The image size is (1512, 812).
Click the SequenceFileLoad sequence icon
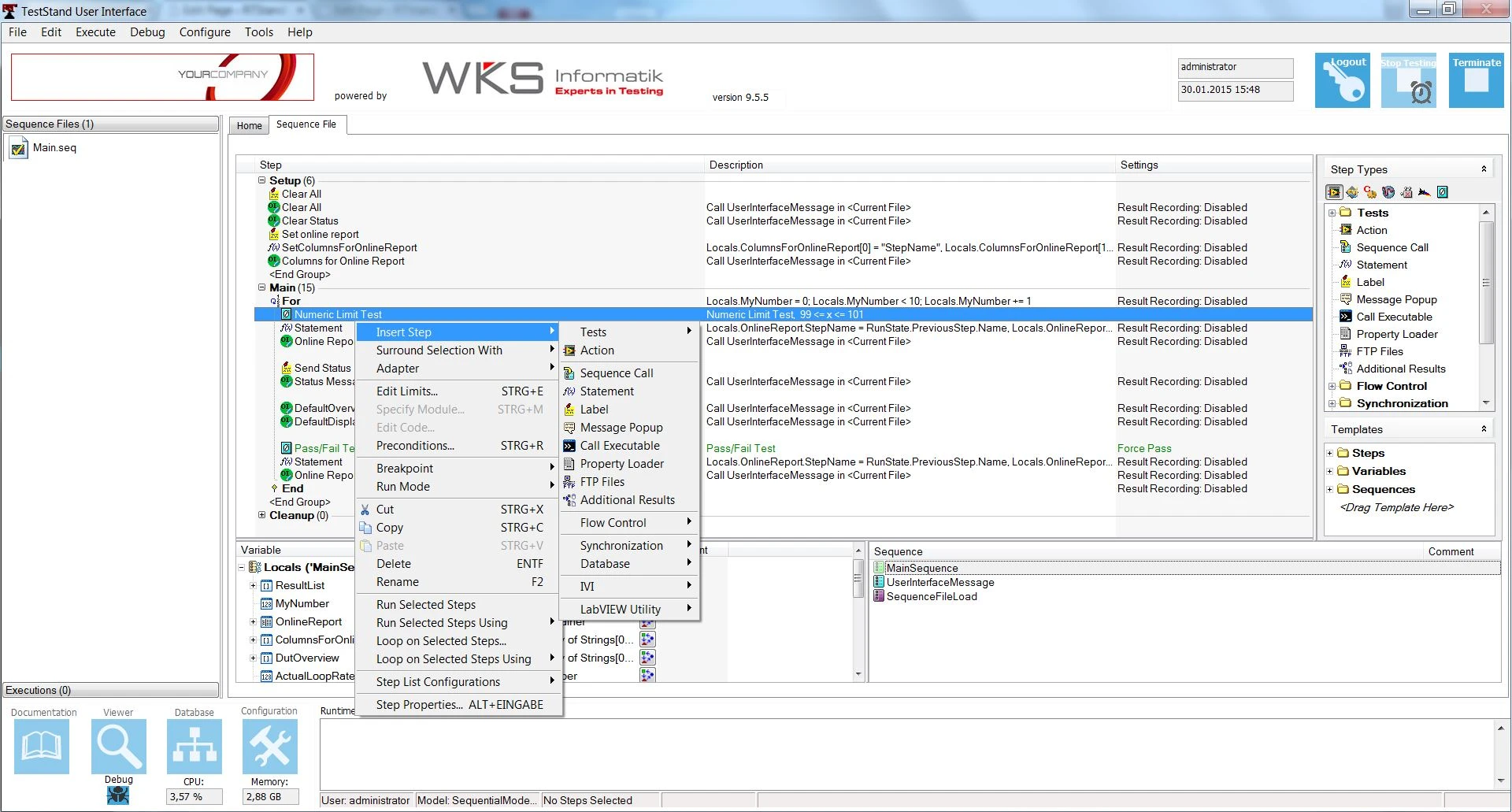[880, 596]
